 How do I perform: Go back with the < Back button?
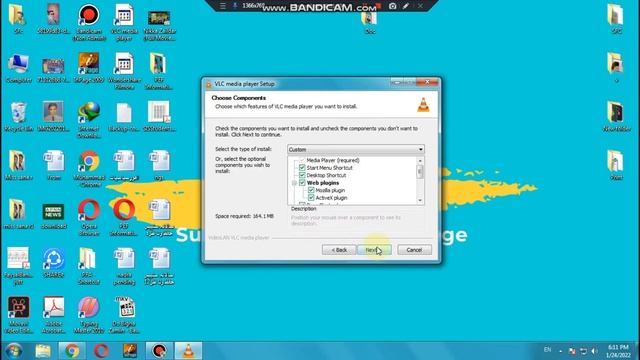339,250
